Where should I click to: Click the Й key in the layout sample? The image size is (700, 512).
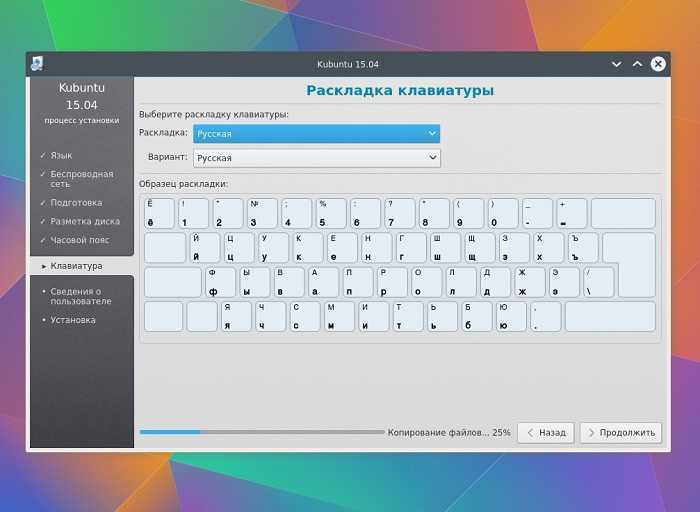pos(204,247)
